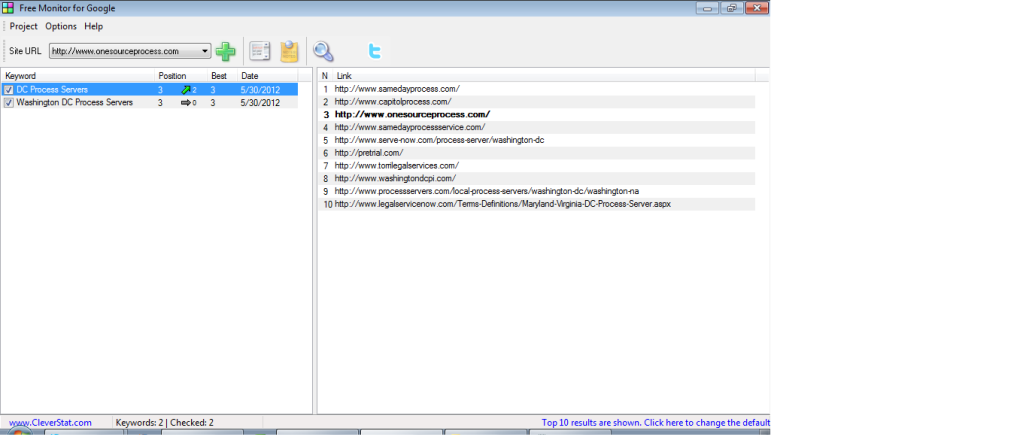1023x446 pixels.
Task: Click the app icon in title bar
Action: (x=8, y=8)
